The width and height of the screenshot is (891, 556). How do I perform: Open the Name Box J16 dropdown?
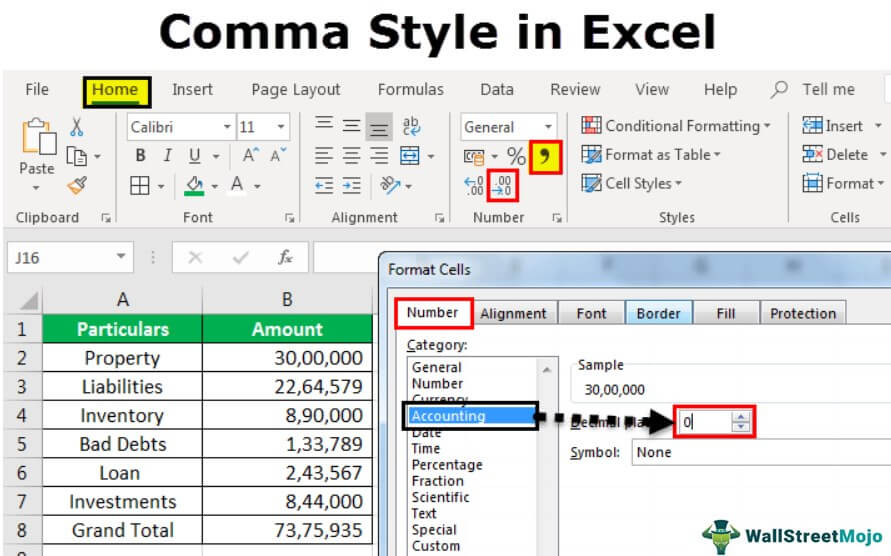[121, 256]
